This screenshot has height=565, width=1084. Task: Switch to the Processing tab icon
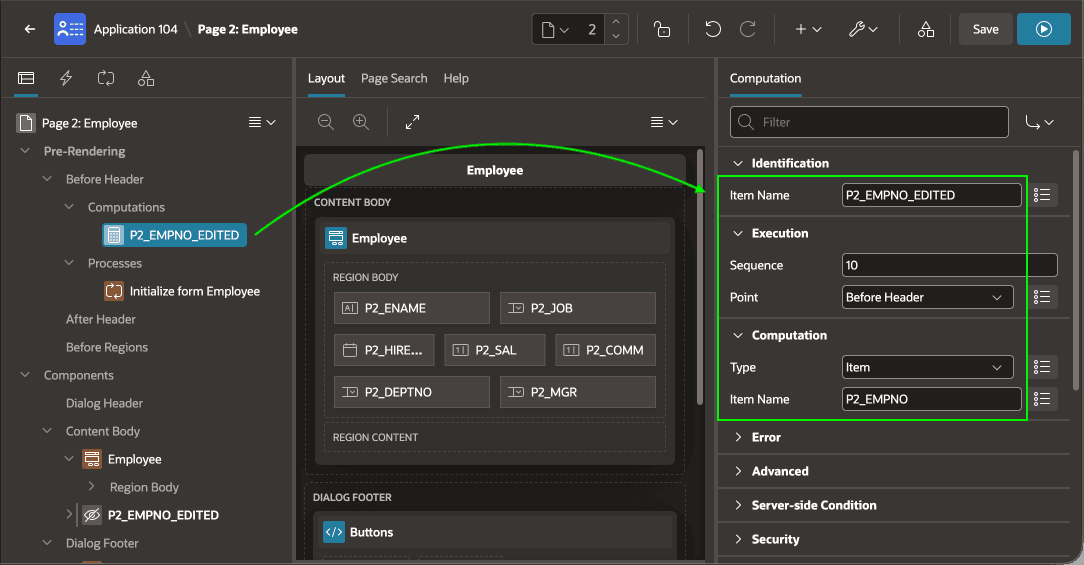106,78
